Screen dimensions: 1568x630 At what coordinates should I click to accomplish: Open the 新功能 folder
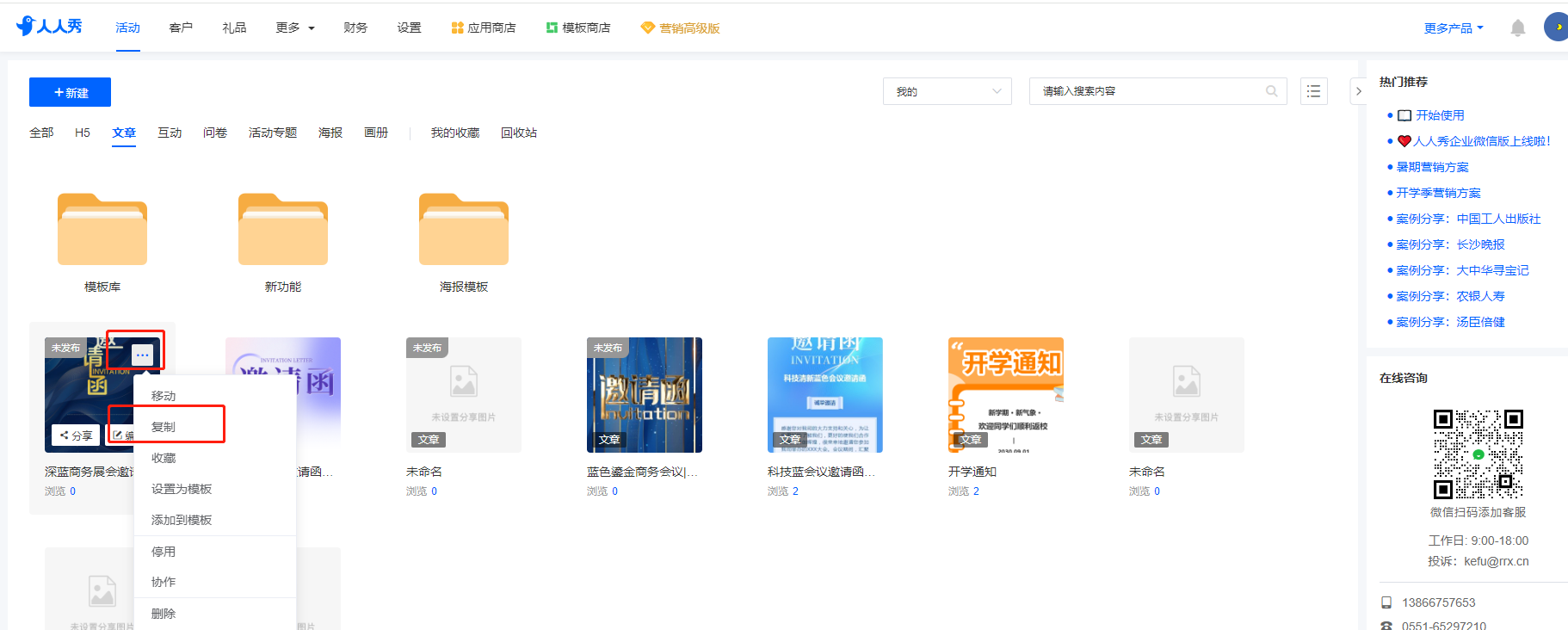tap(283, 230)
